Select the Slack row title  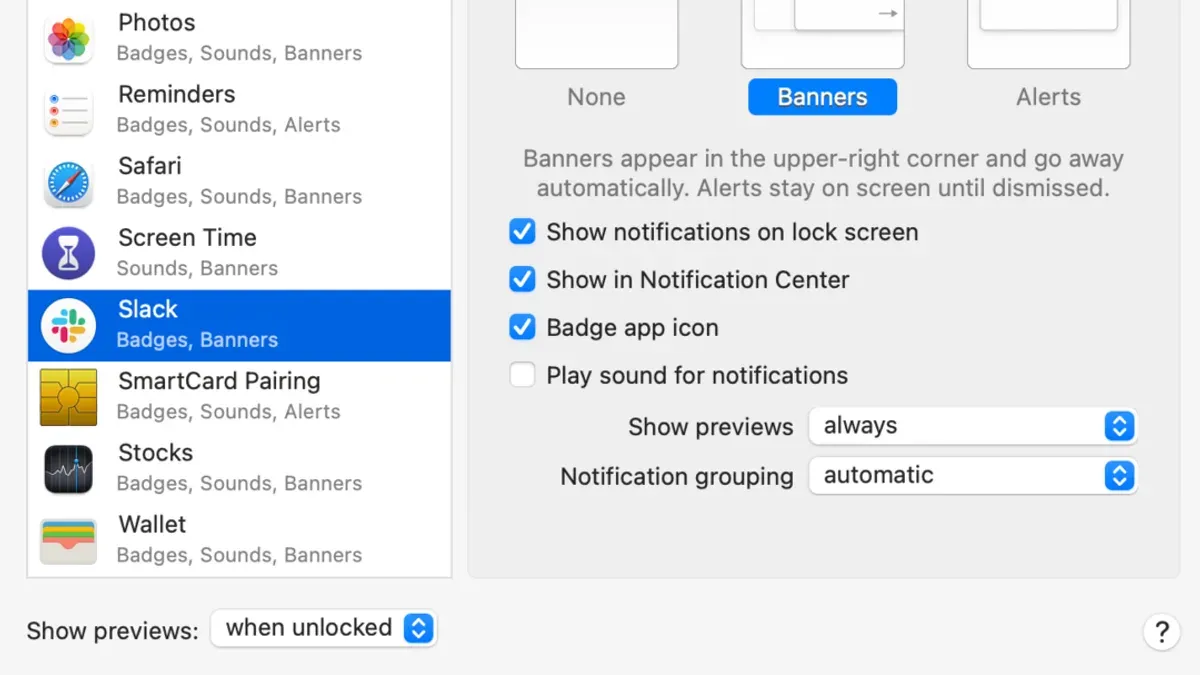(x=148, y=310)
